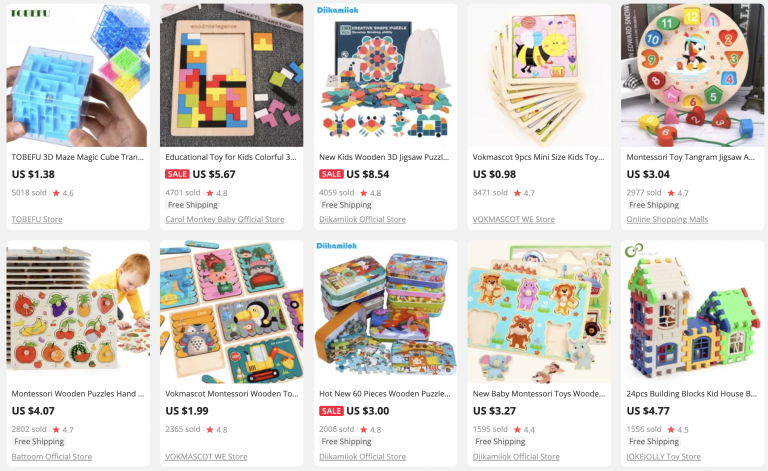Open the TOBEFU 3D Maze Magic Cube image
Screen dimensions: 768x471
pyautogui.click(x=78, y=75)
